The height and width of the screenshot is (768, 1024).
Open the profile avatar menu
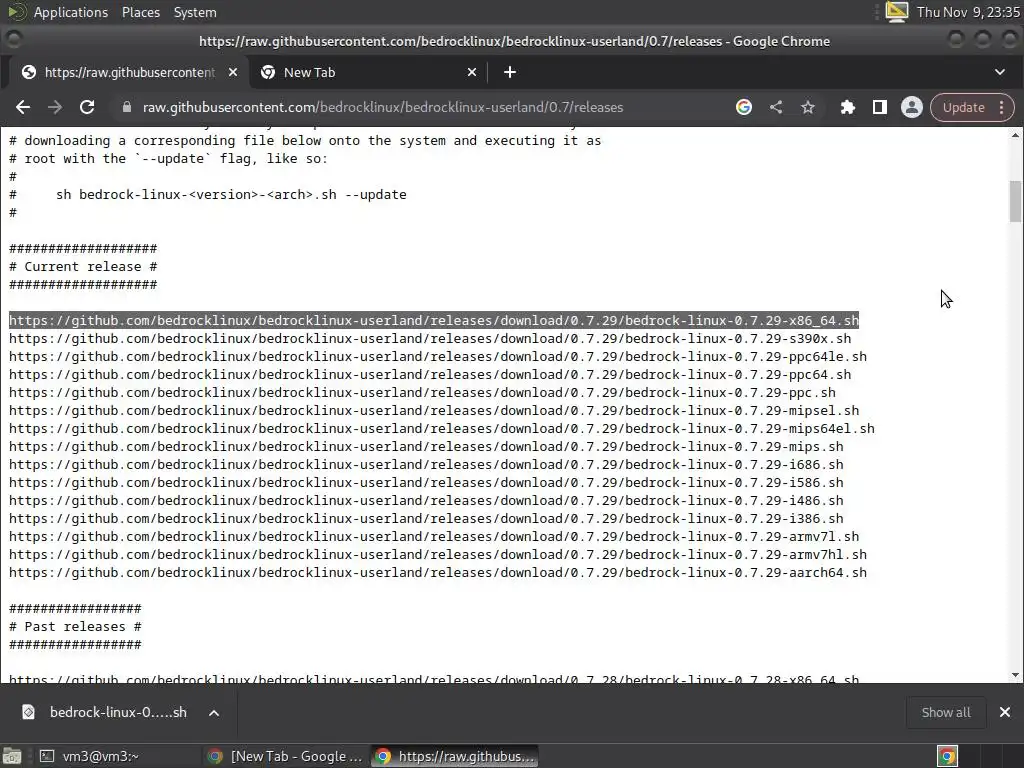[x=912, y=108]
